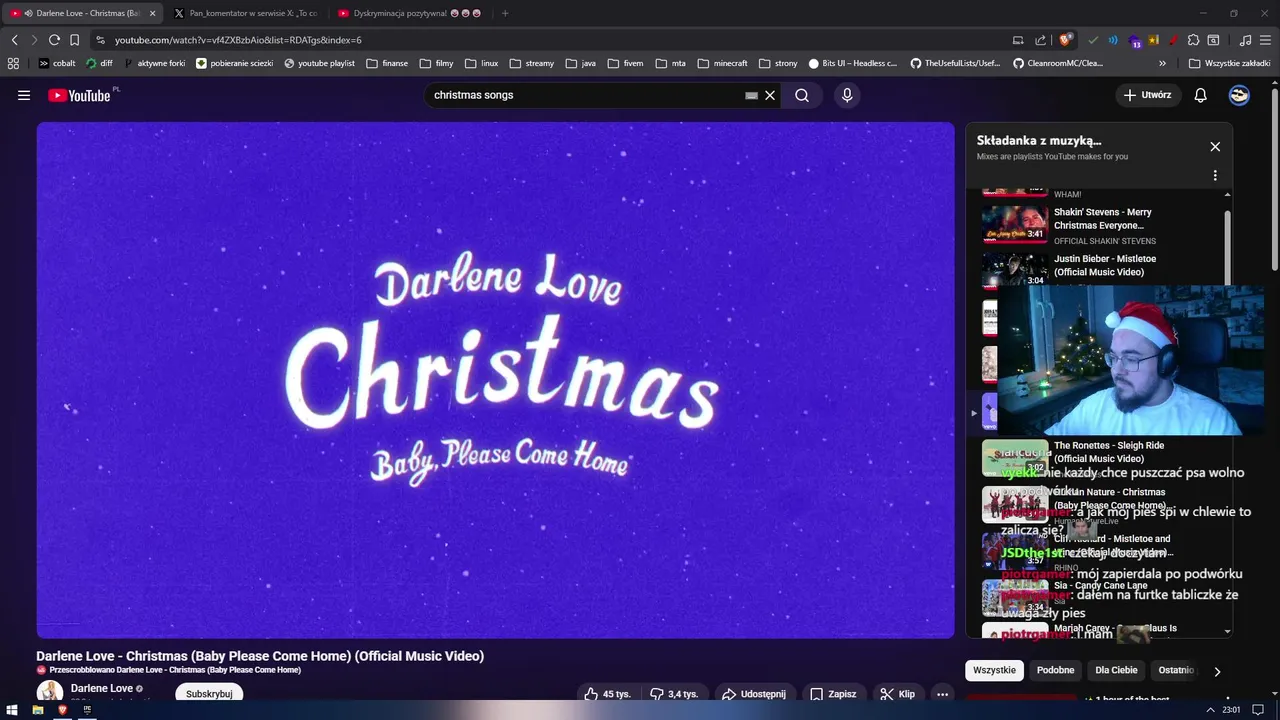Open the extensions puzzle-piece menu
Viewport: 1280px width, 720px height.
point(1193,40)
